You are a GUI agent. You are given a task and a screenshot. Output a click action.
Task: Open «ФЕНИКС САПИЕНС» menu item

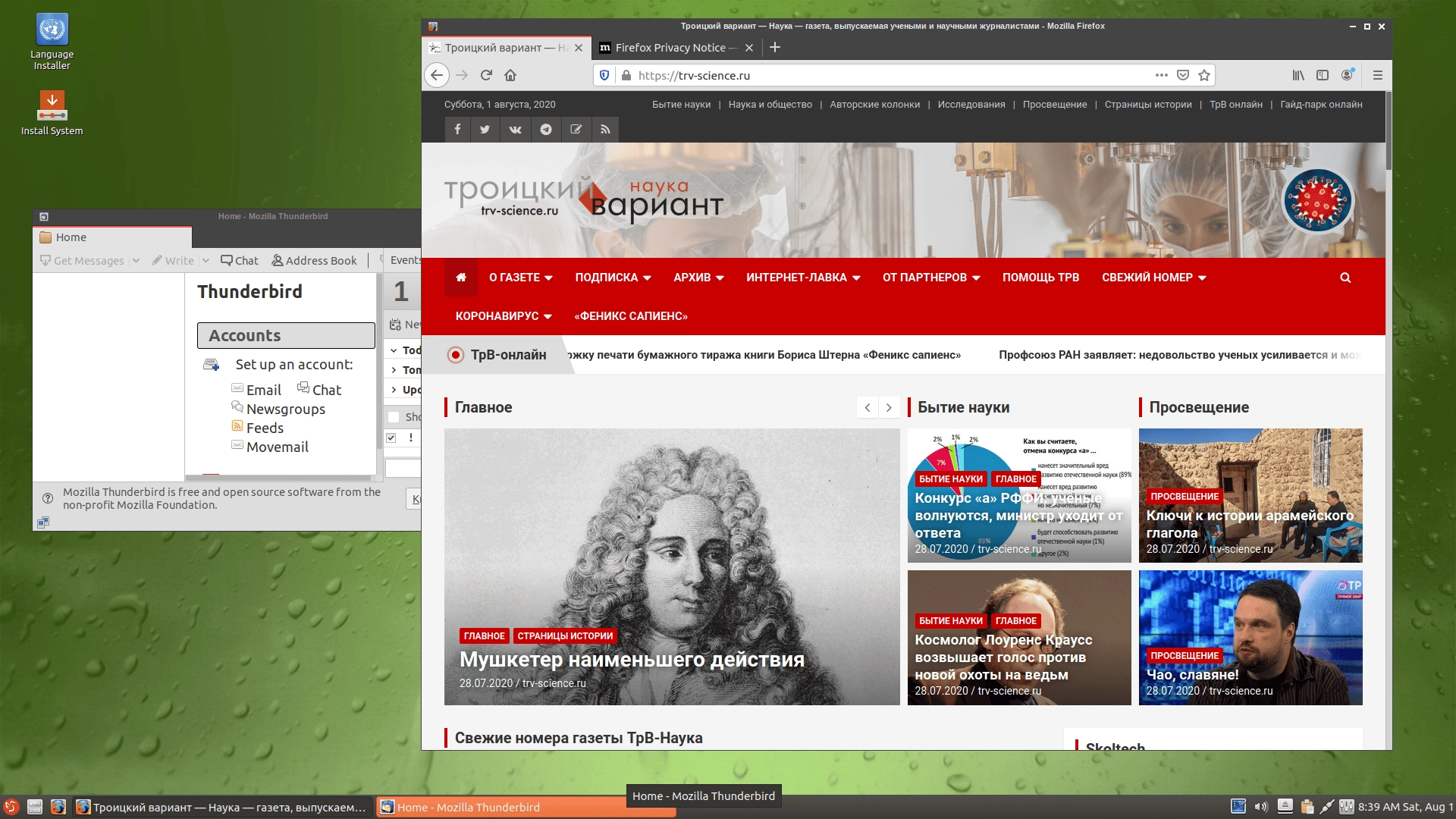click(631, 316)
